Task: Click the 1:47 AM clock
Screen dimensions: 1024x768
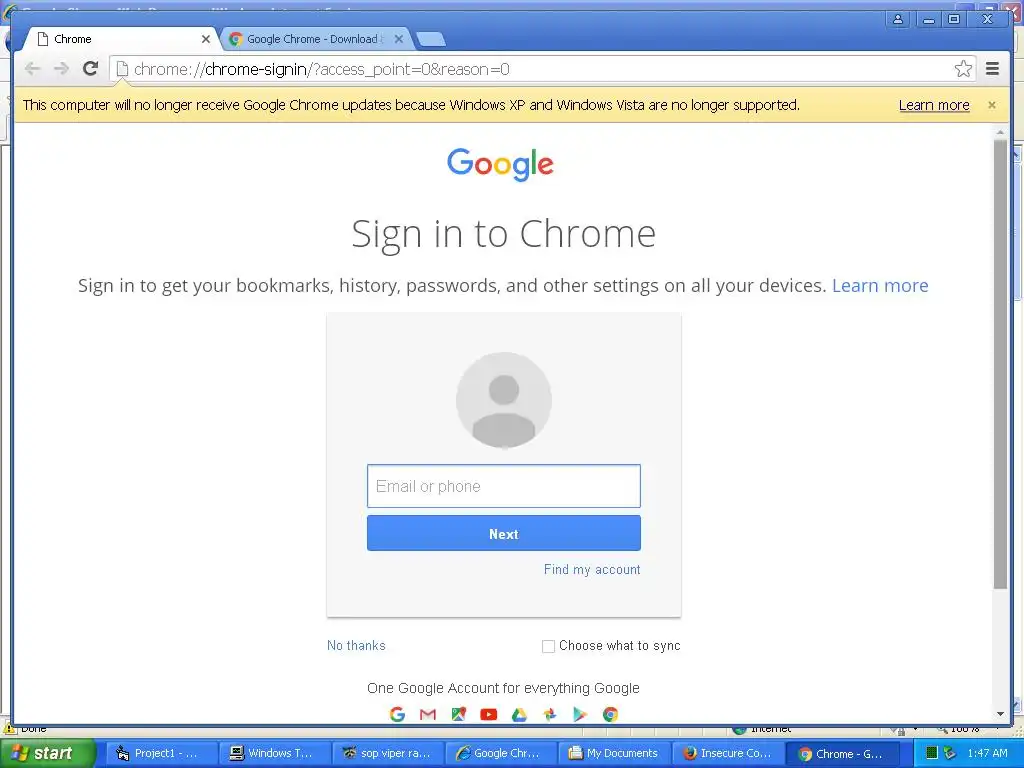Action: point(987,753)
